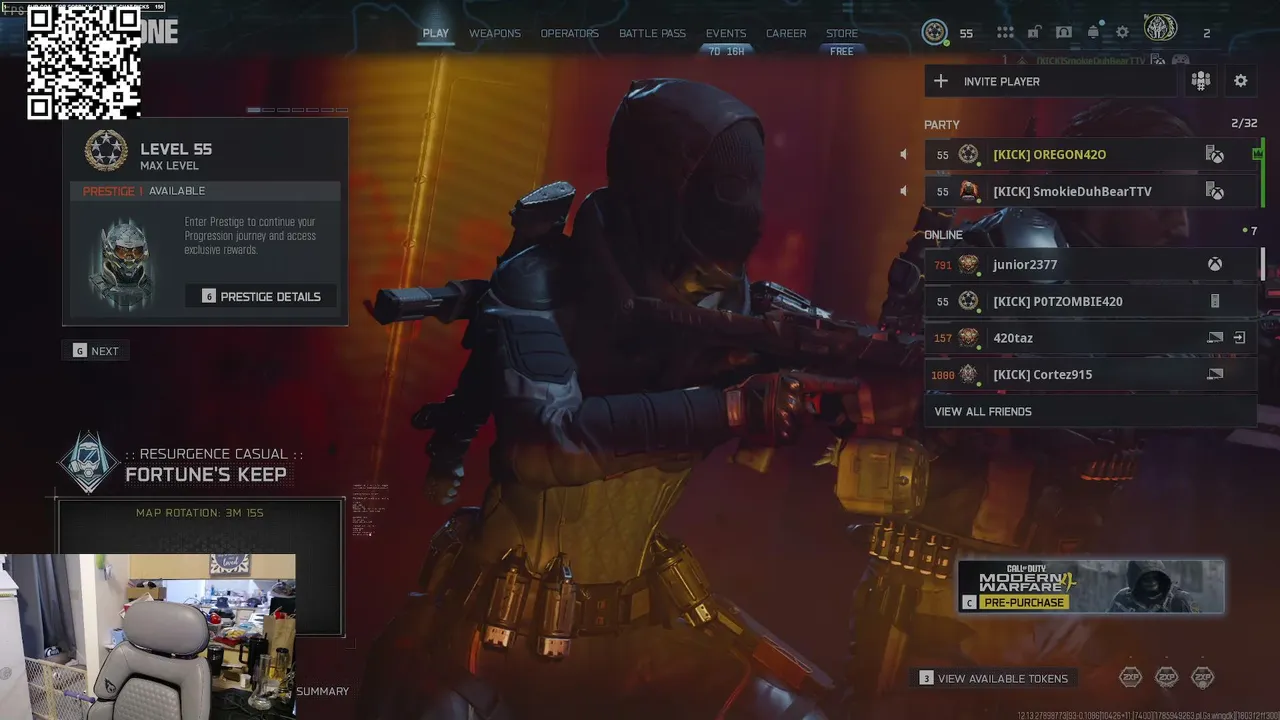1280x720 pixels.
Task: Open the BATTLE PASS tab
Action: click(x=652, y=33)
